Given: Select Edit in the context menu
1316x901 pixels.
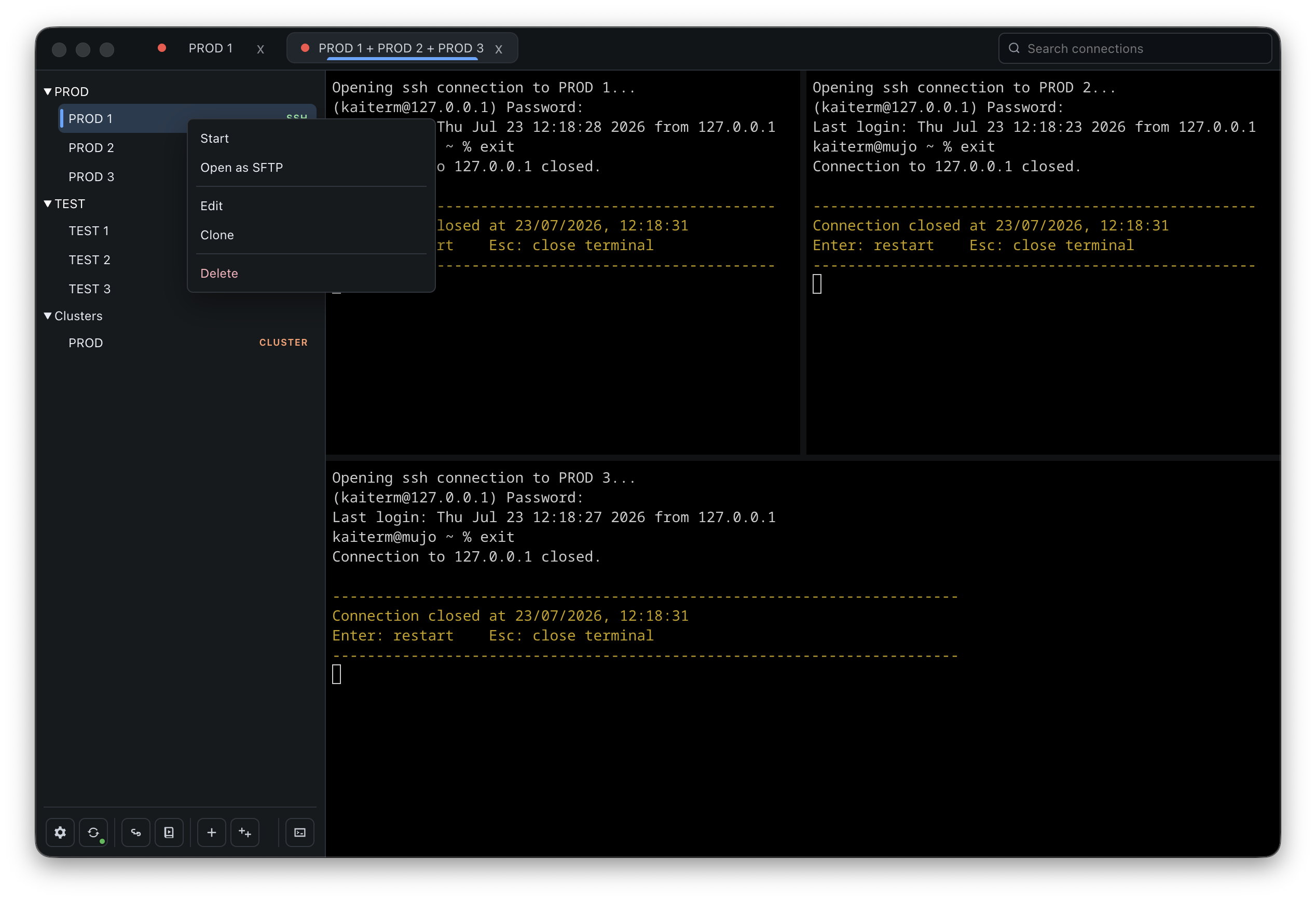Looking at the screenshot, I should coord(311,206).
